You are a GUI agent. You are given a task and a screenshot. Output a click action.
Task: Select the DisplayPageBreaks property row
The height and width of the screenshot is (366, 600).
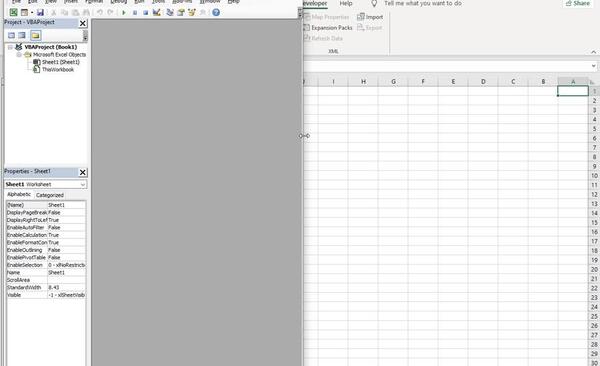[46, 212]
